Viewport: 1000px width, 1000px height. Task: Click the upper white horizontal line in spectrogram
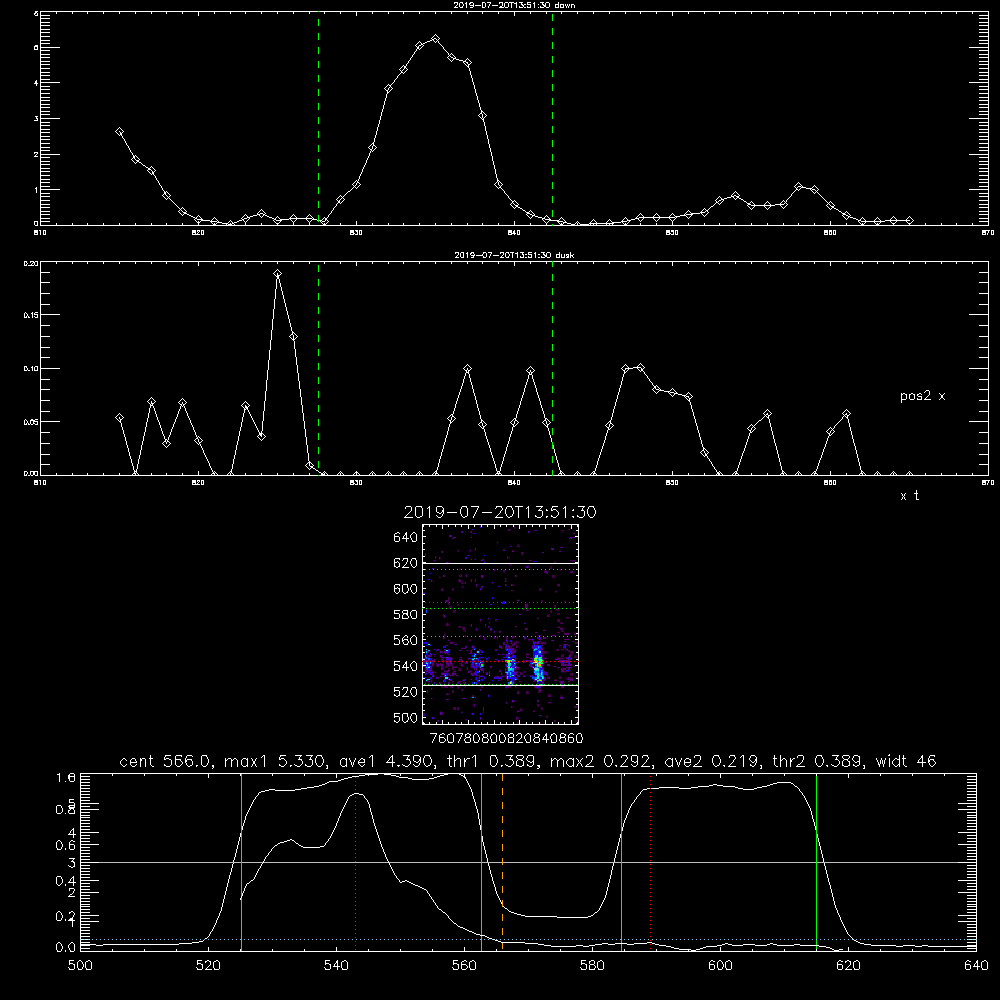[500, 563]
